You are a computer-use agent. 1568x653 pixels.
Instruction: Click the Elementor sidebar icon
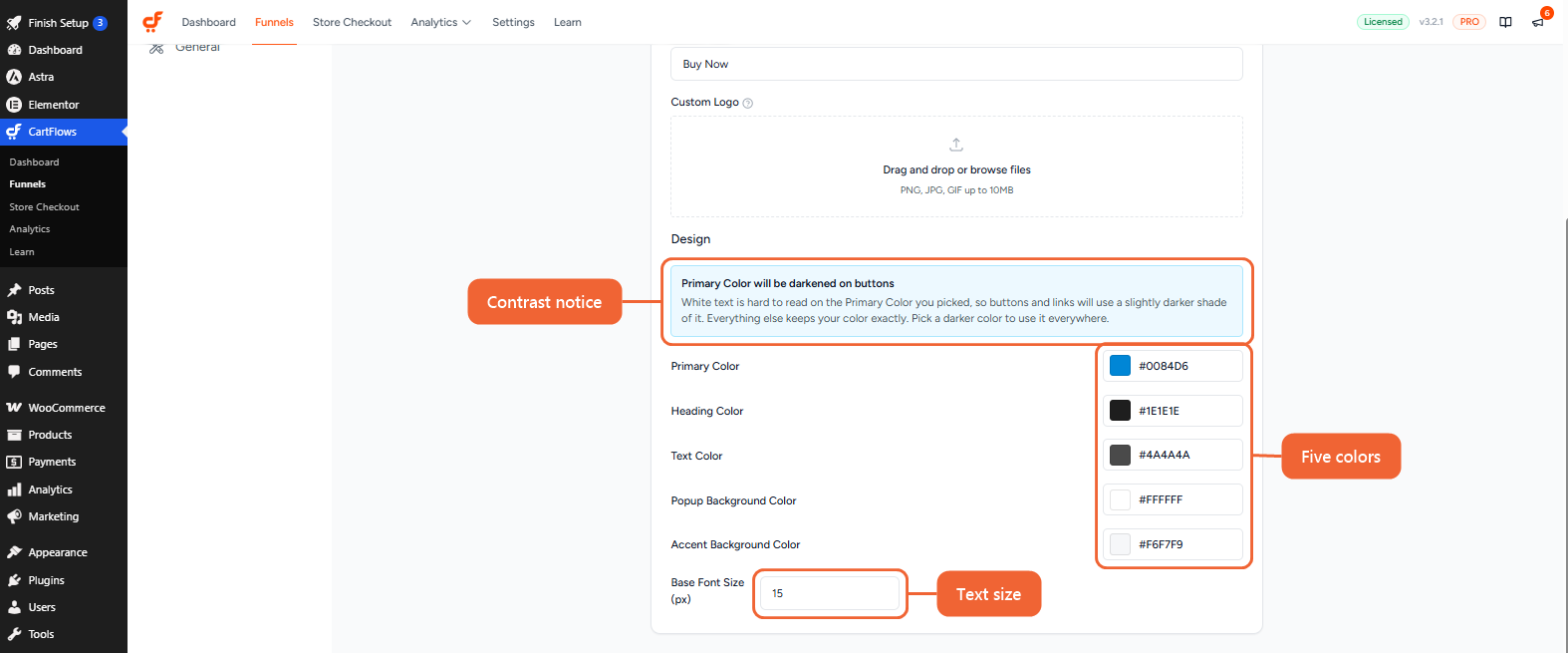(x=14, y=105)
